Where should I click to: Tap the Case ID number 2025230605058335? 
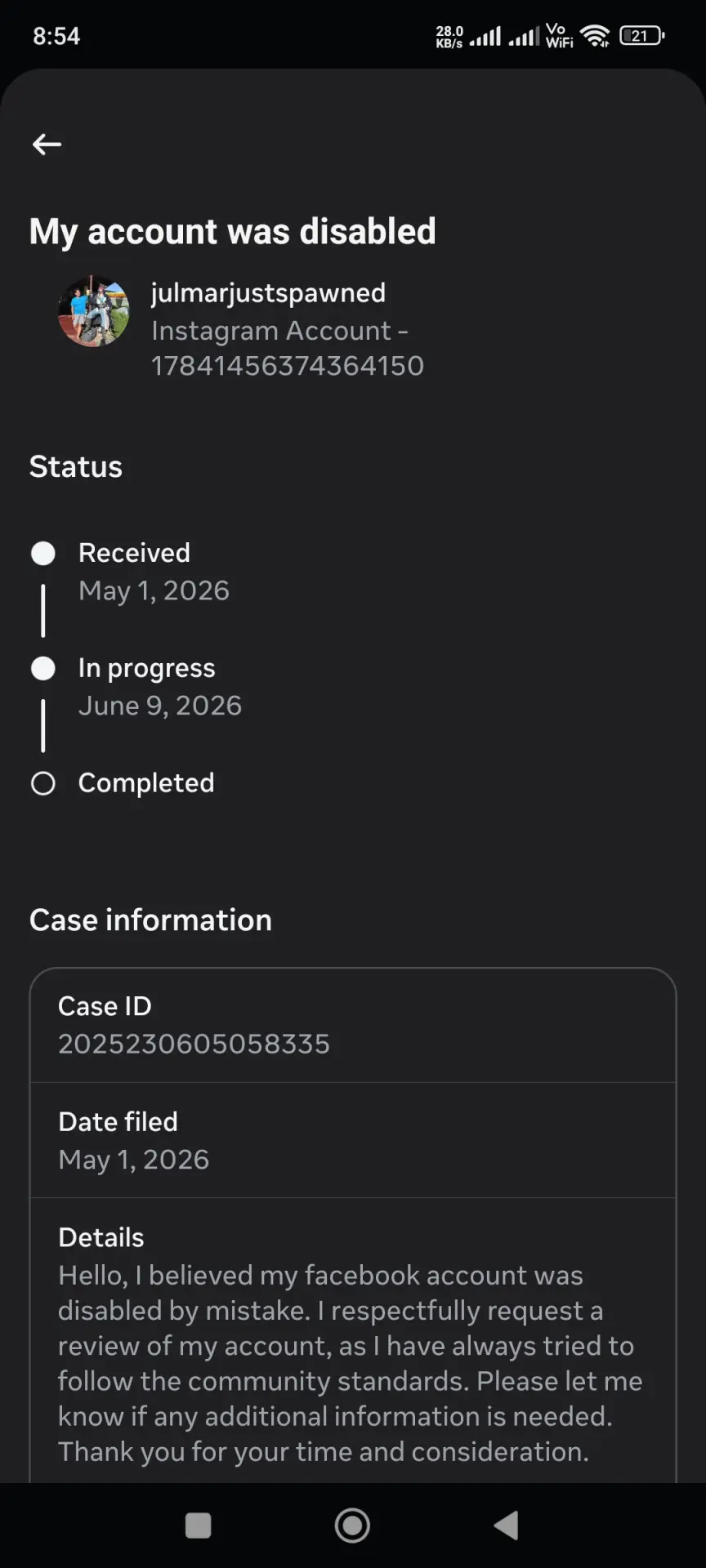click(194, 1044)
